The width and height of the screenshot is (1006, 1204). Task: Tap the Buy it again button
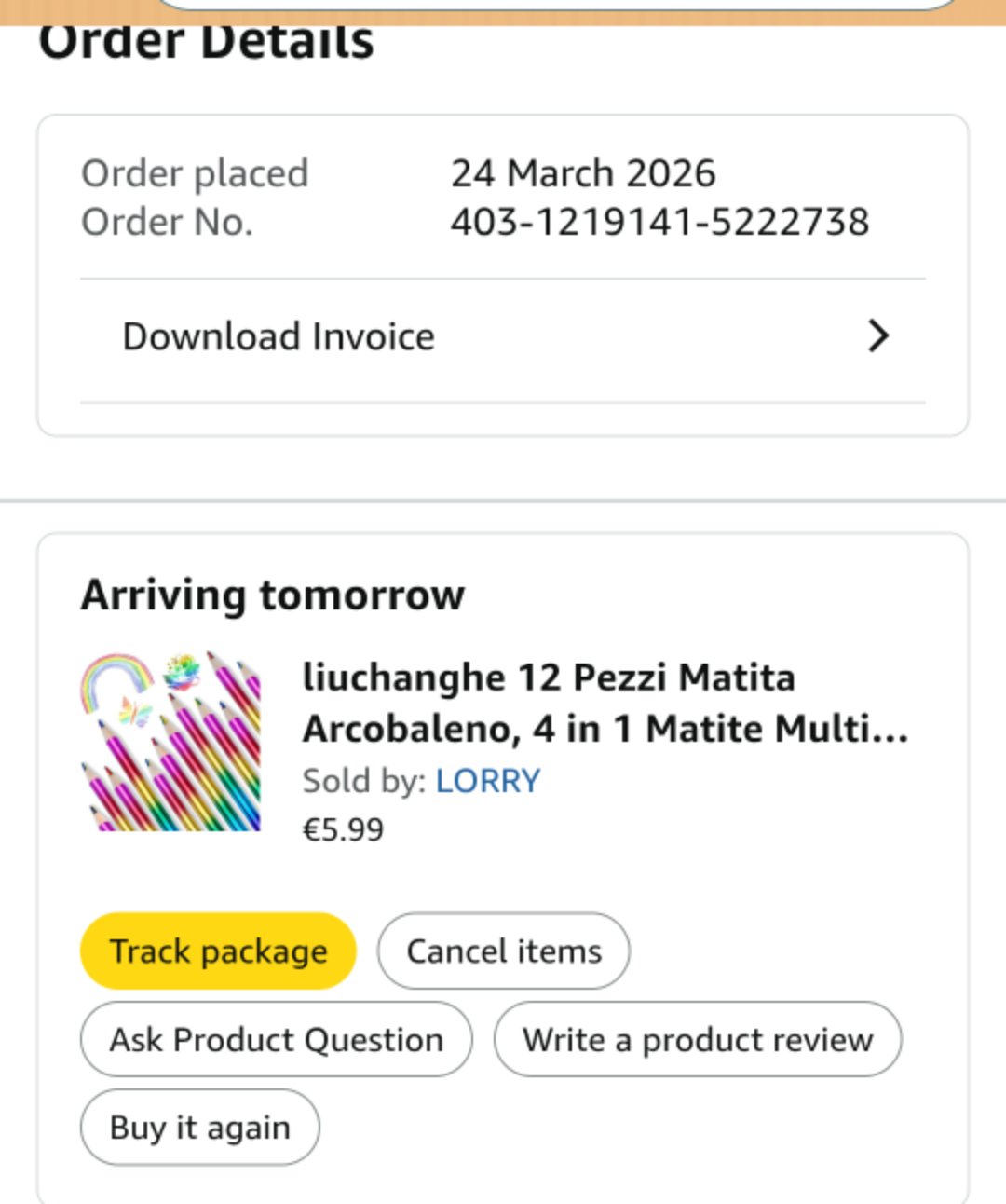199,1128
